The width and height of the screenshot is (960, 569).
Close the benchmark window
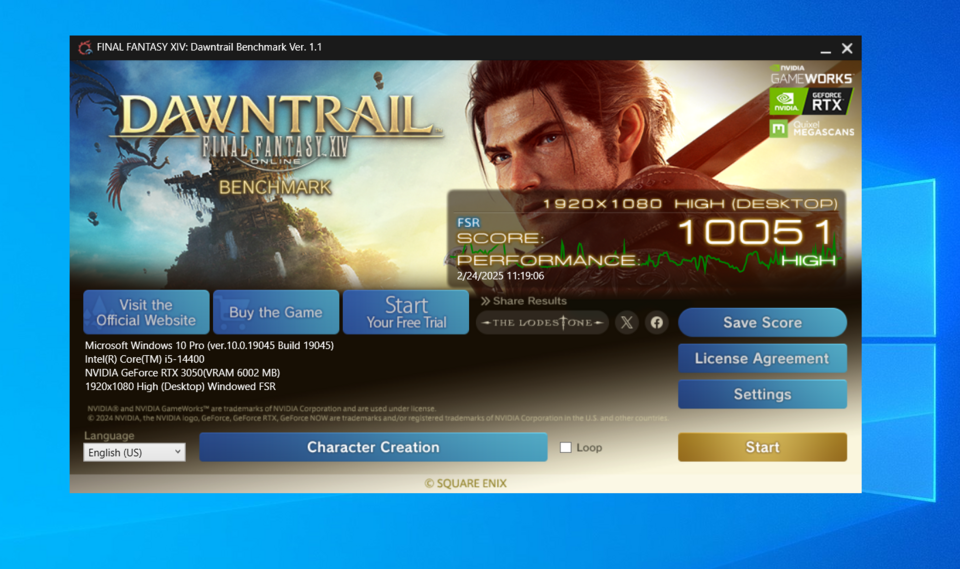pos(847,48)
